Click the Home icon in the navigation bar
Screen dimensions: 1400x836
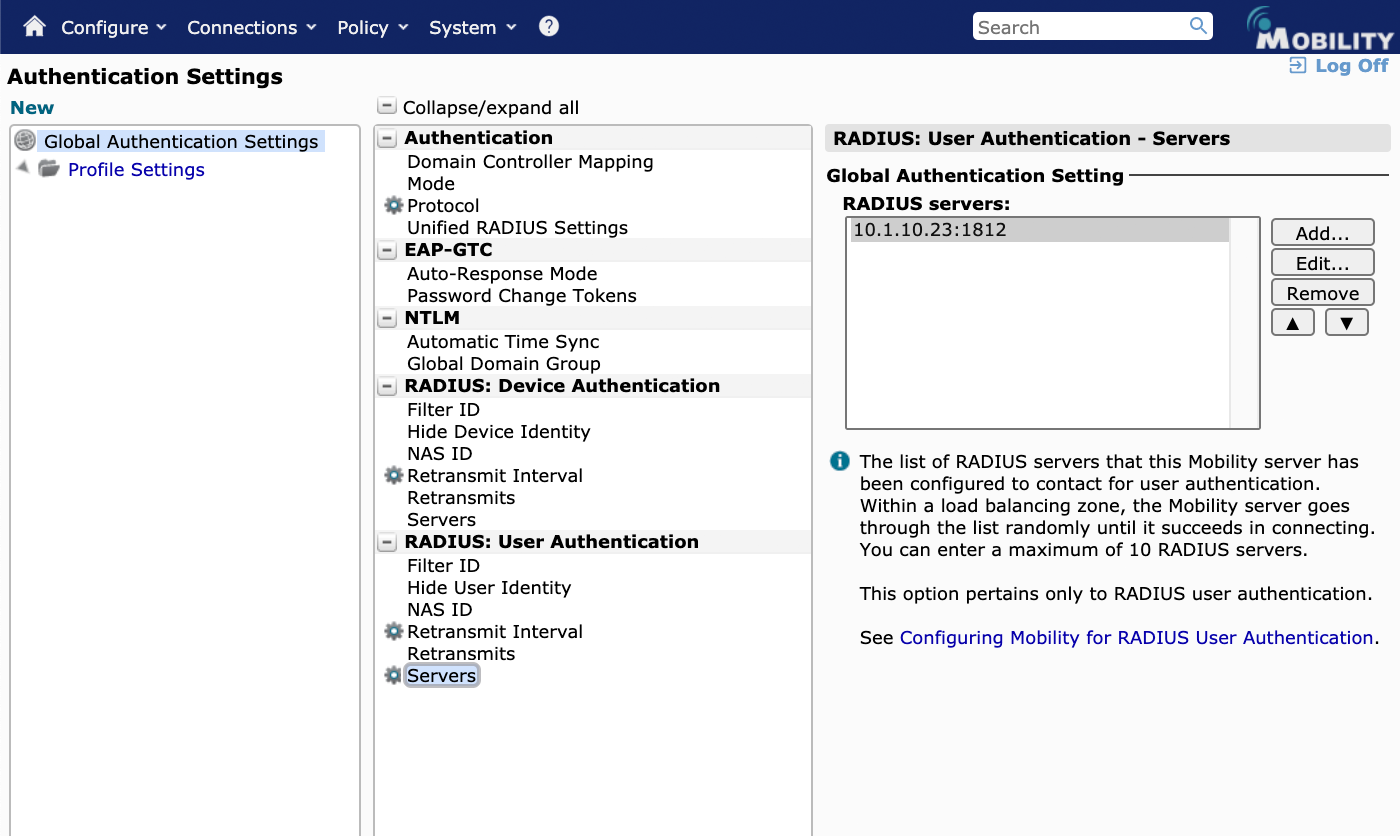tap(34, 26)
